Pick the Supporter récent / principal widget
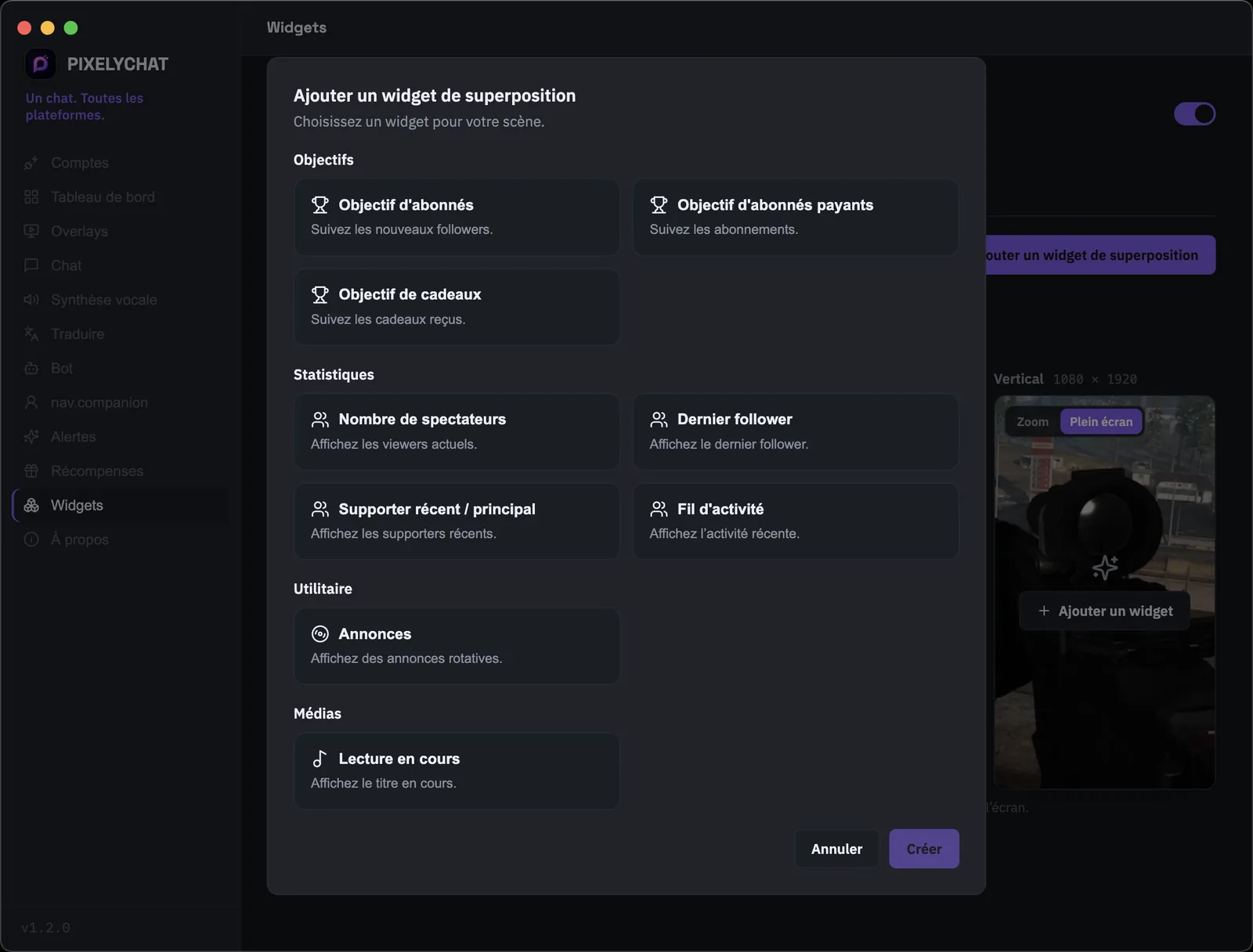The height and width of the screenshot is (952, 1253). pyautogui.click(x=457, y=521)
